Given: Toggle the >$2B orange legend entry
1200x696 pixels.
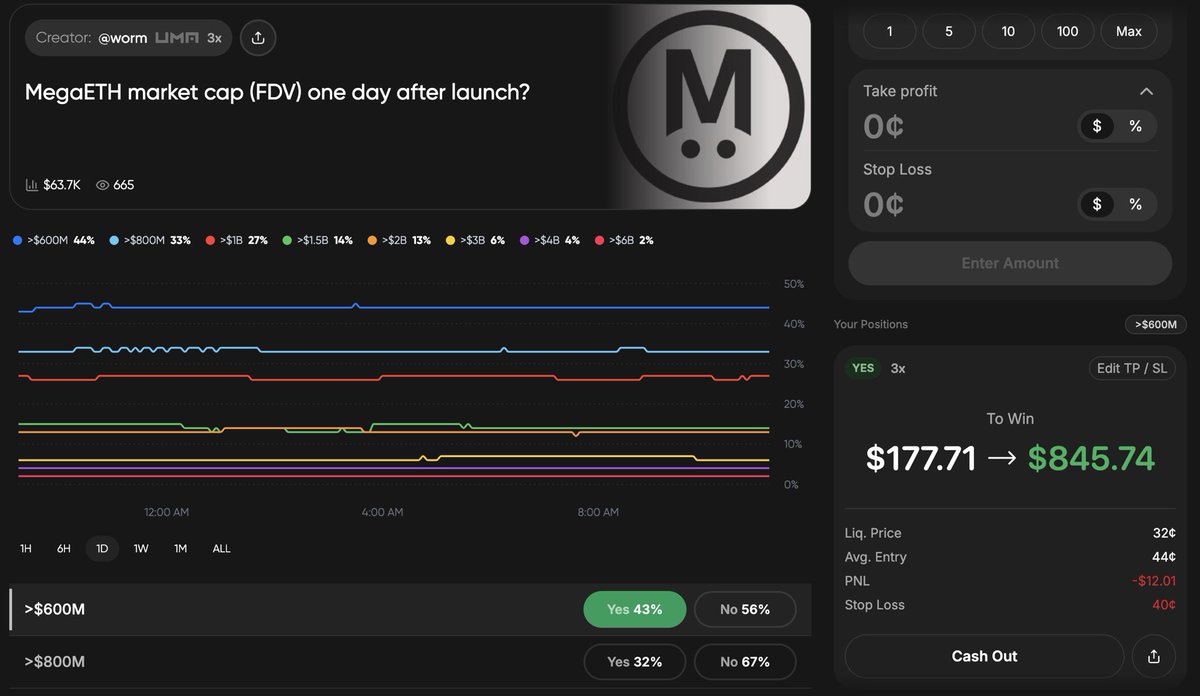Looking at the screenshot, I should pyautogui.click(x=398, y=241).
